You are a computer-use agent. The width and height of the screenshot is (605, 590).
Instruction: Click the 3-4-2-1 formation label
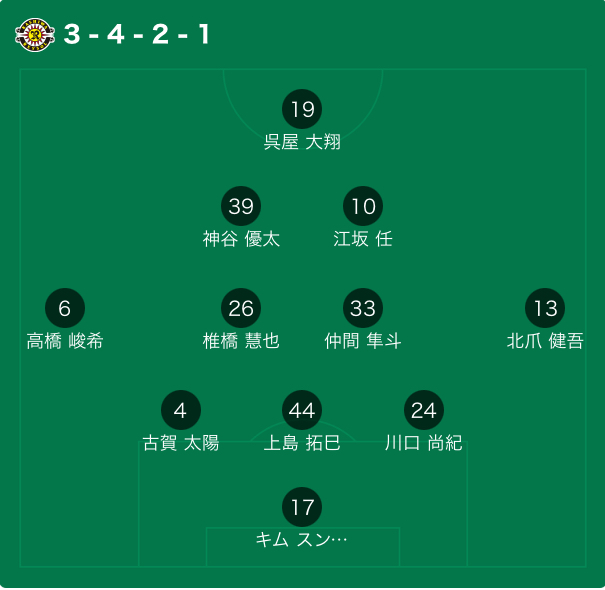tap(137, 34)
